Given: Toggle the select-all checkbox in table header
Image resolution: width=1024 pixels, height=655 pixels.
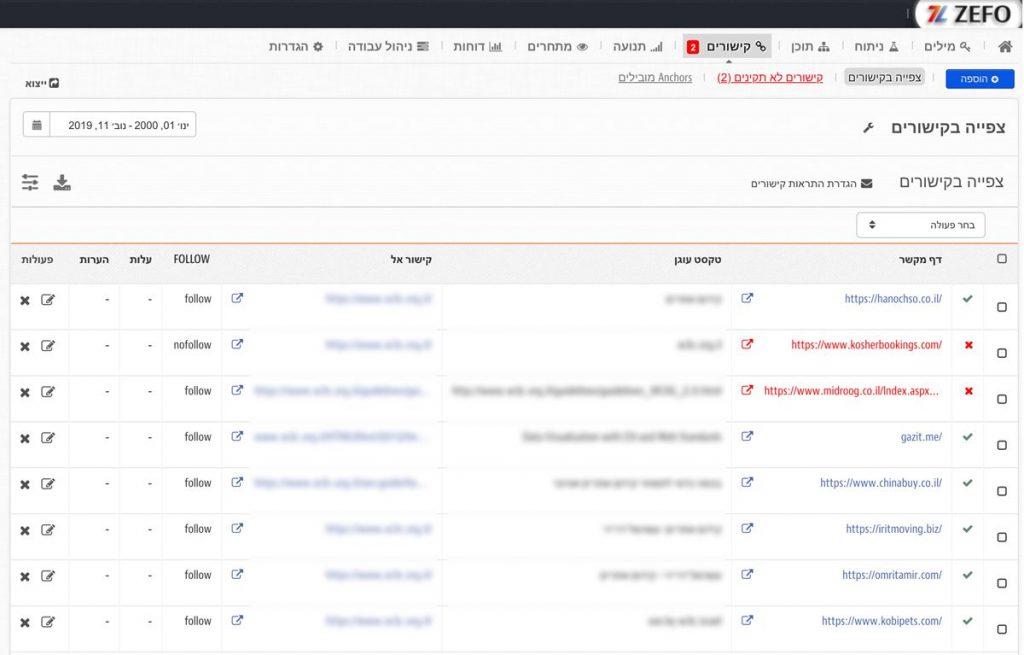Looking at the screenshot, I should [x=1002, y=259].
